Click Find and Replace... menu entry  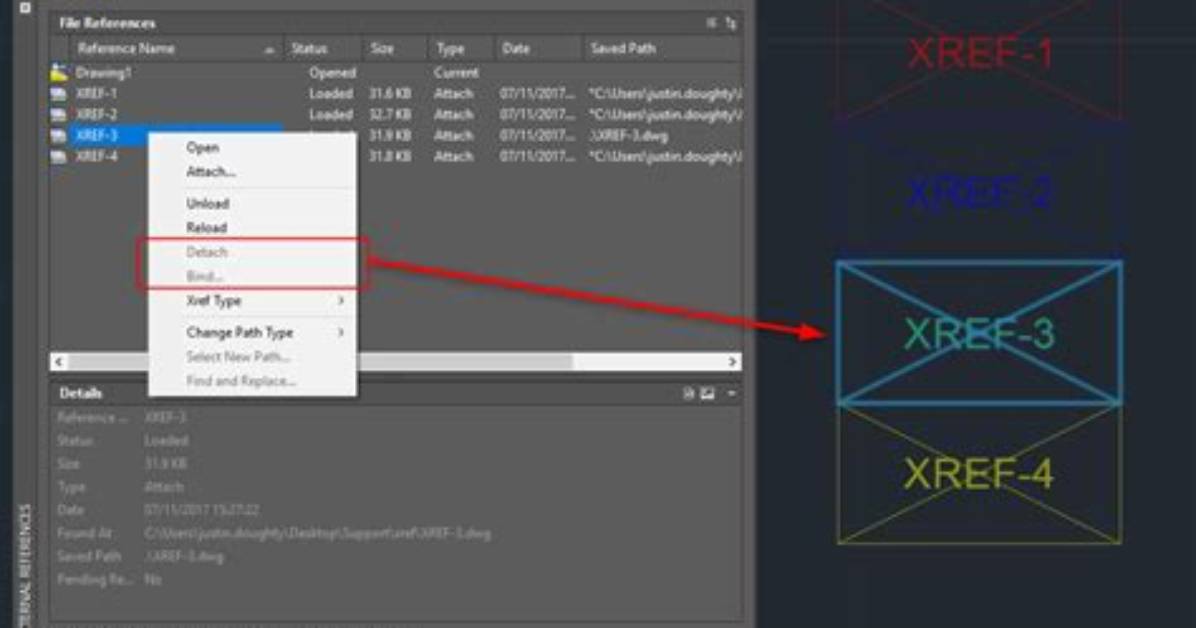tap(241, 381)
